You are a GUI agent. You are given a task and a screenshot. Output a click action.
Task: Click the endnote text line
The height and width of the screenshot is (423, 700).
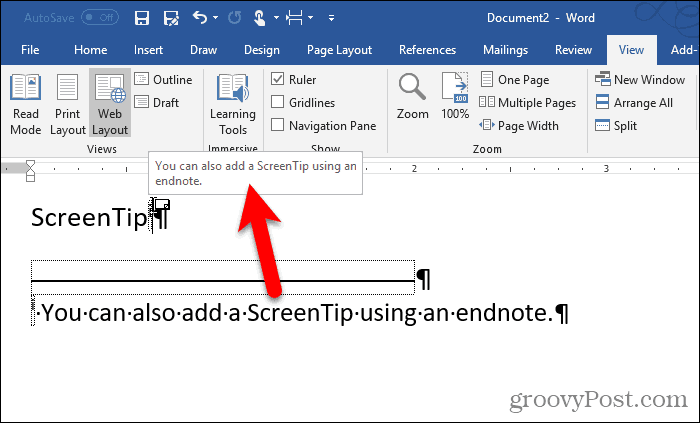coord(300,313)
